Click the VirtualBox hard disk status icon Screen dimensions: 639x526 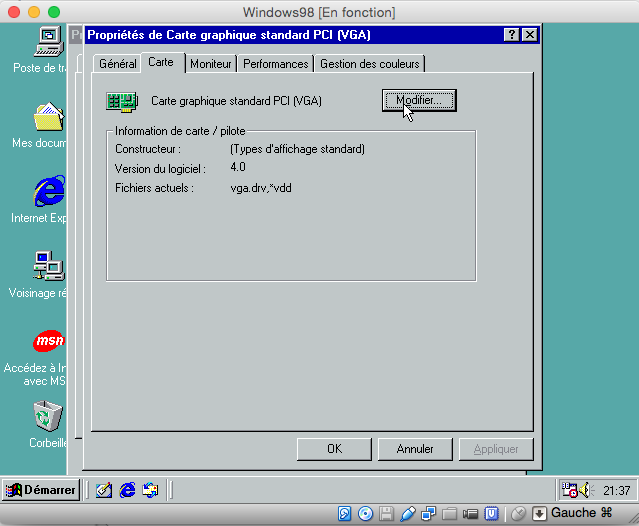click(x=344, y=514)
